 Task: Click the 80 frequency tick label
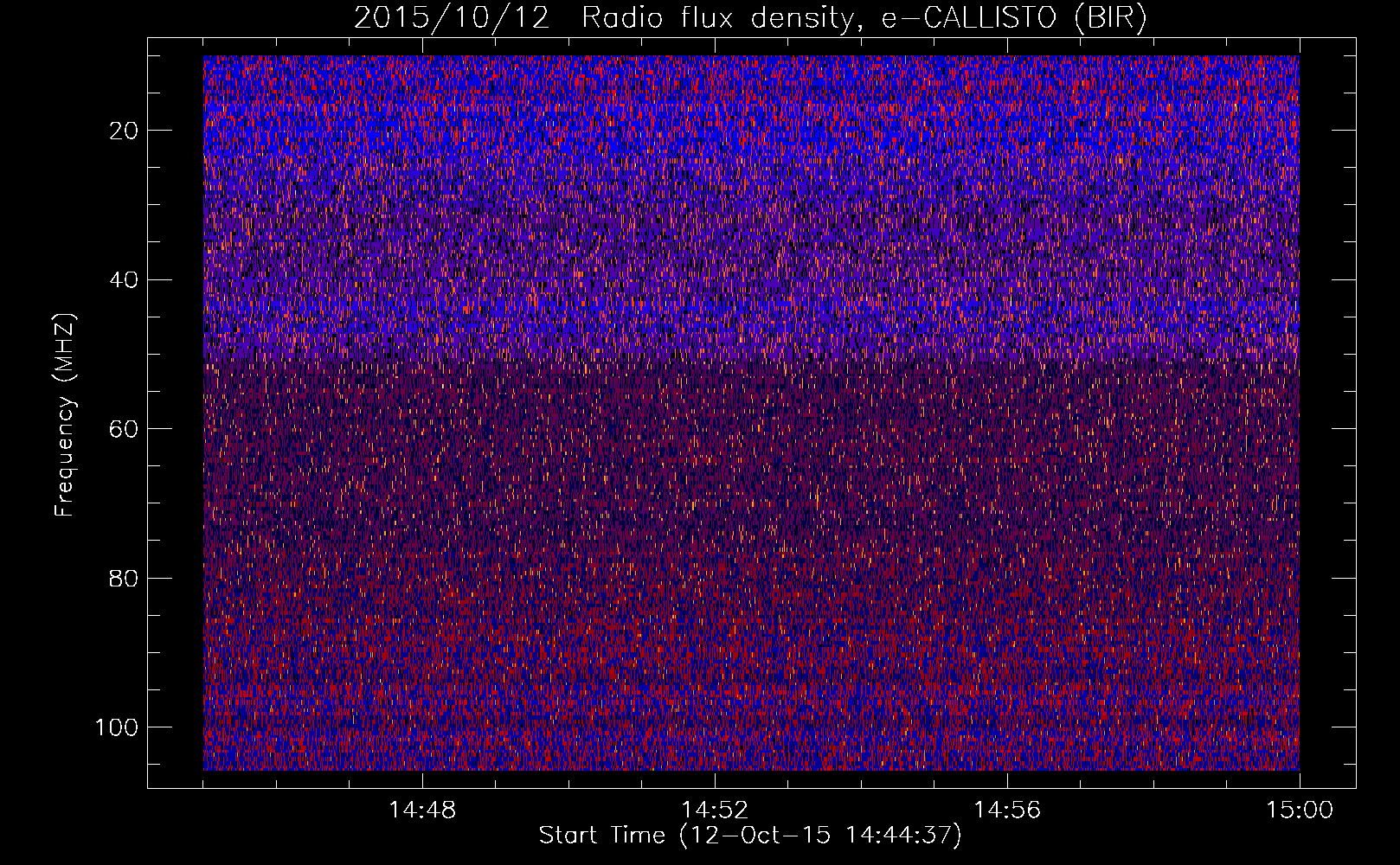124,578
